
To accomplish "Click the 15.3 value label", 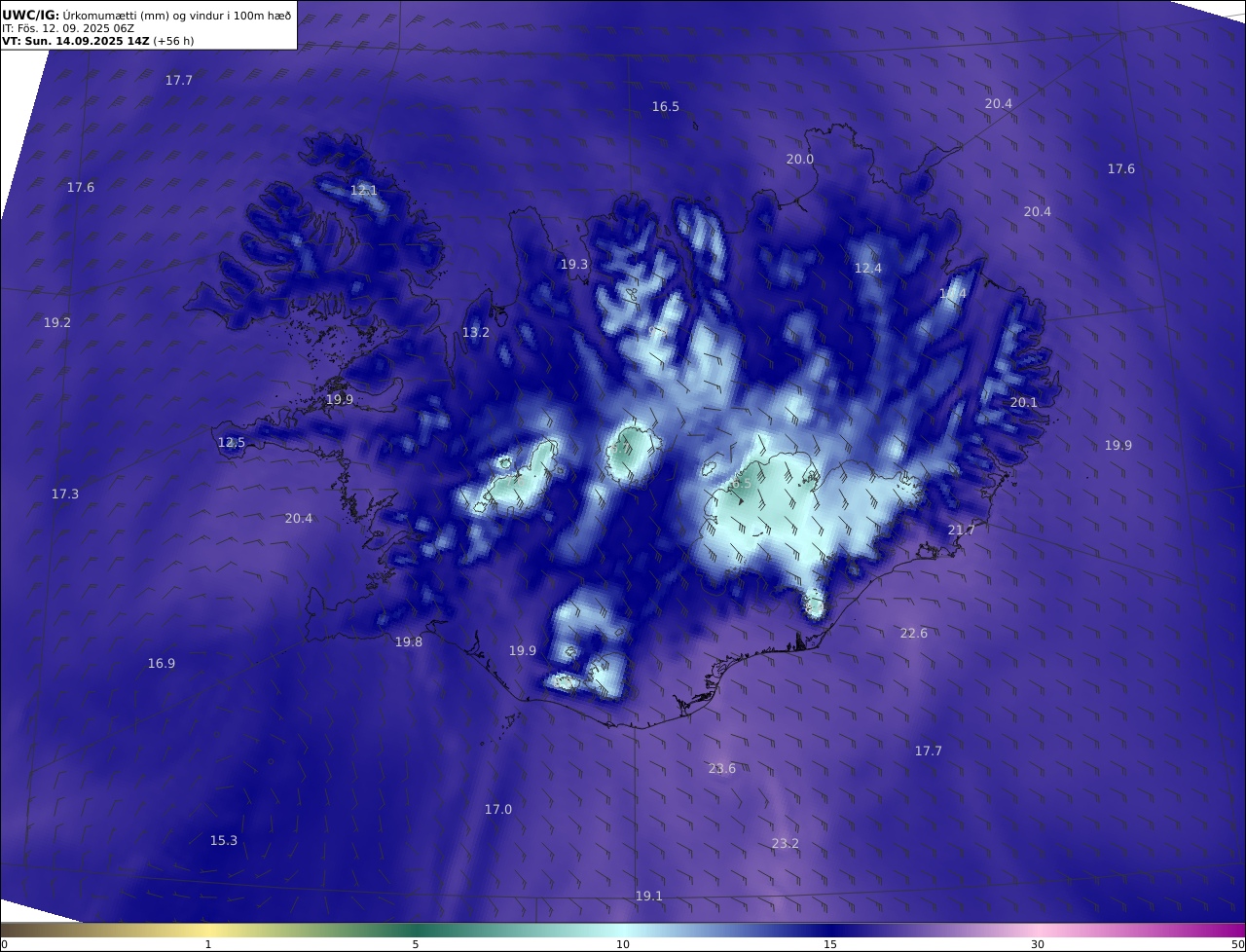I will click(x=224, y=841).
